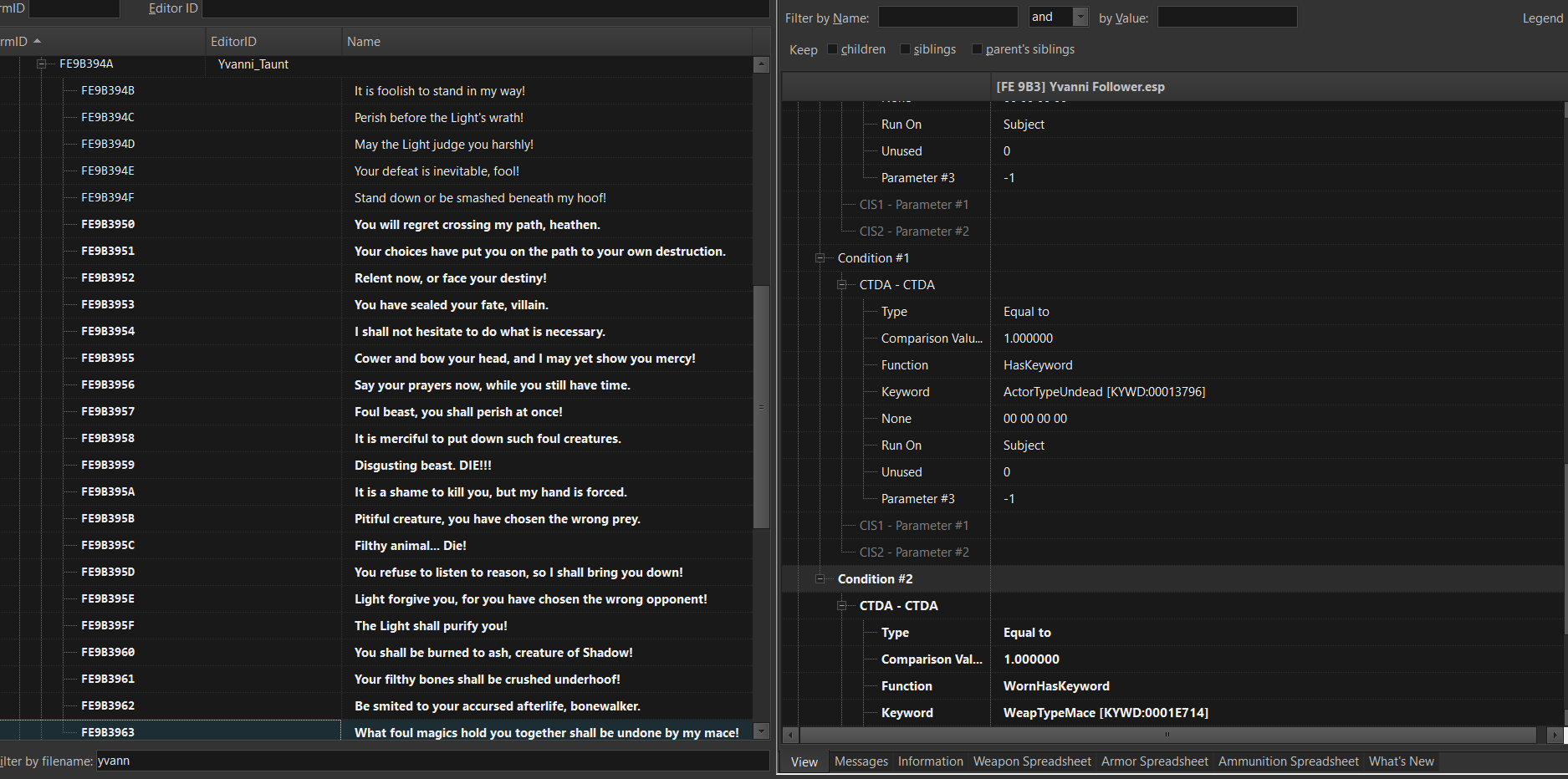
Task: Sort by the EditorID column header
Action: pyautogui.click(x=273, y=42)
